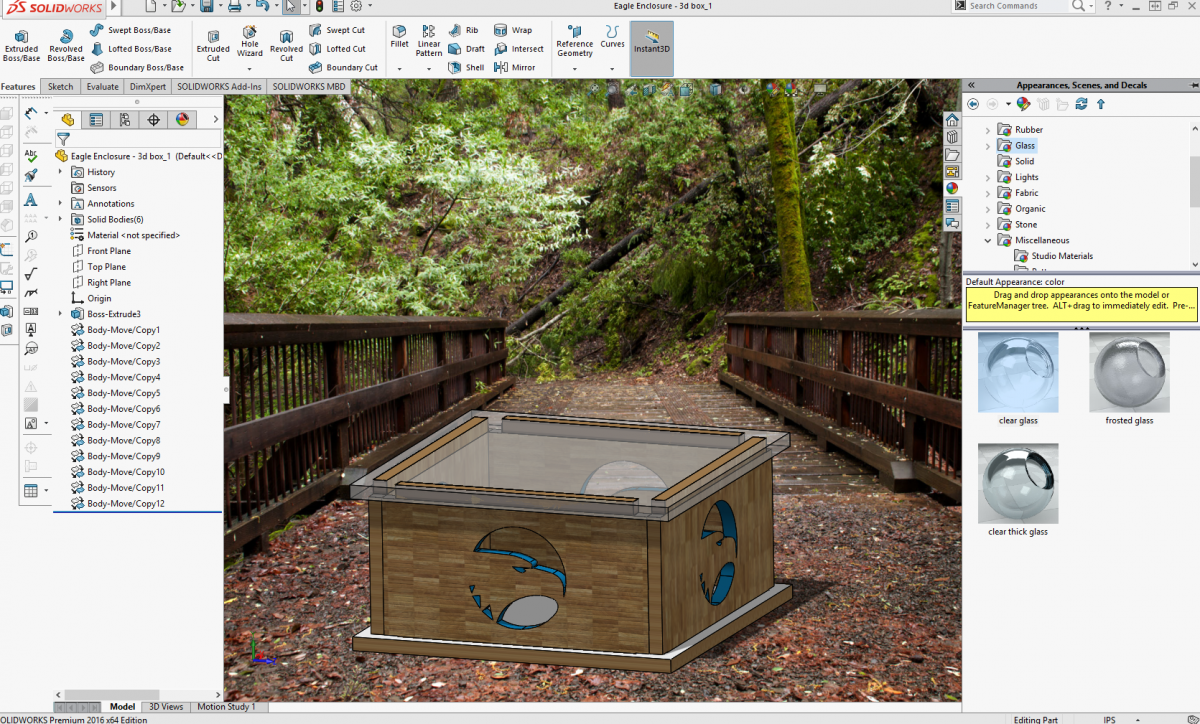Open the PropertyManager tab icon
The image size is (1200, 724).
96,120
